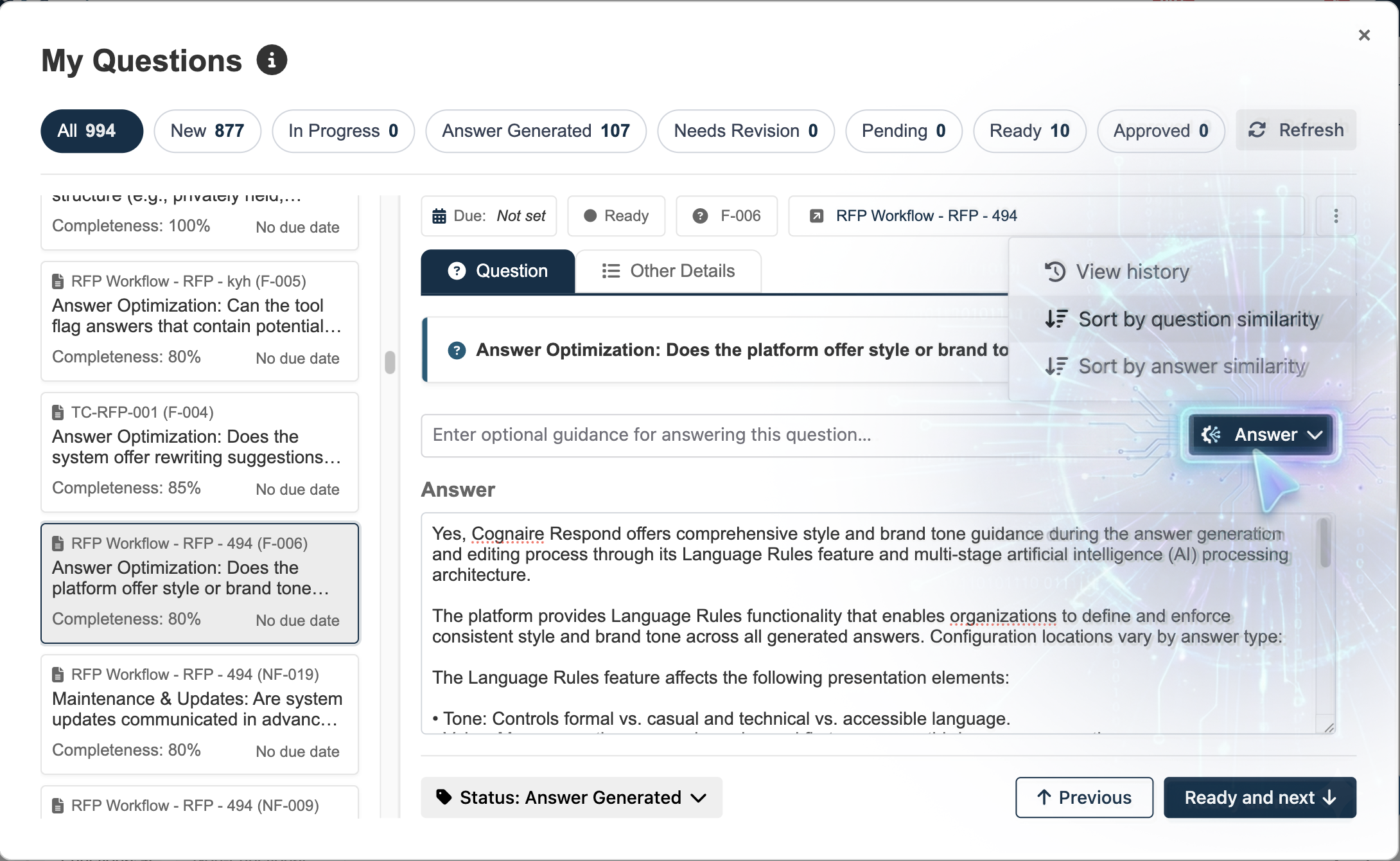The width and height of the screenshot is (1400, 861).
Task: Click the Ready and next button
Action: click(1259, 797)
